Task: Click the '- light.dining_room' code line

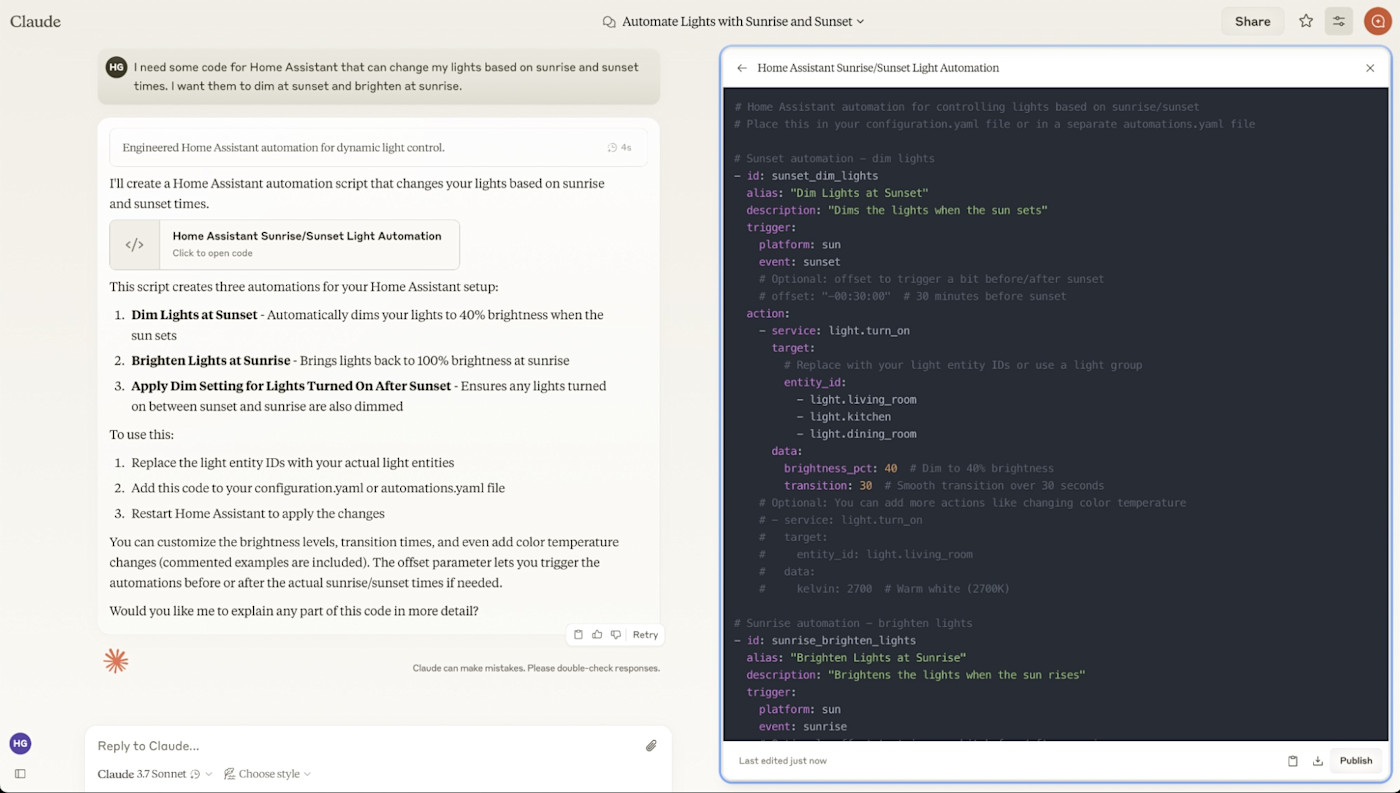Action: (x=856, y=434)
